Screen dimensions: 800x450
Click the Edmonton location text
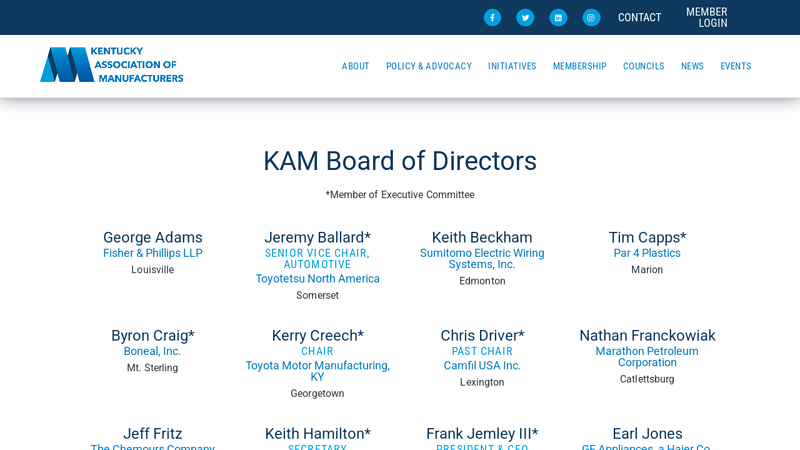(x=482, y=281)
